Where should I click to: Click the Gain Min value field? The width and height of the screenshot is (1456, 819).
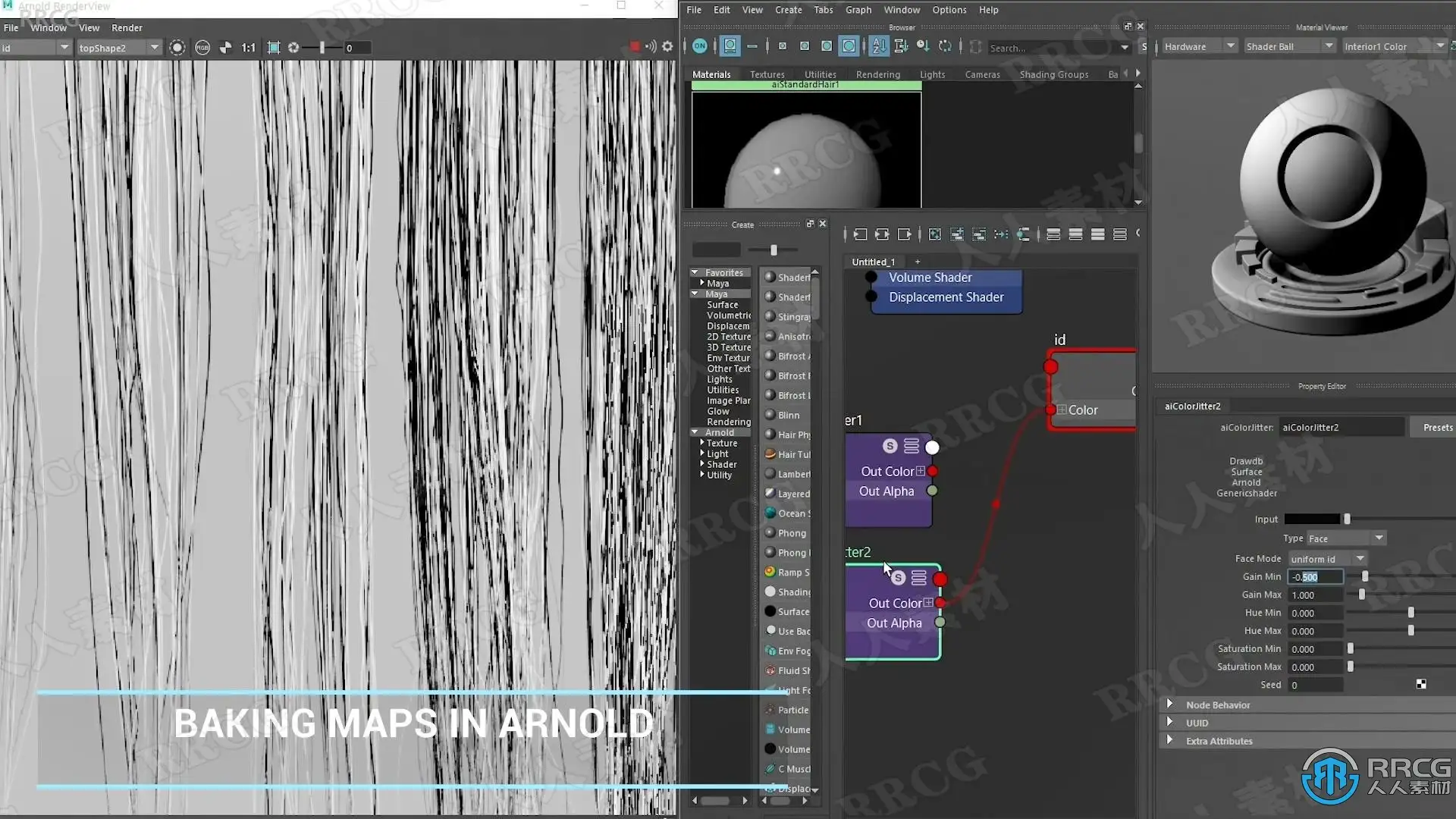[x=1315, y=577]
